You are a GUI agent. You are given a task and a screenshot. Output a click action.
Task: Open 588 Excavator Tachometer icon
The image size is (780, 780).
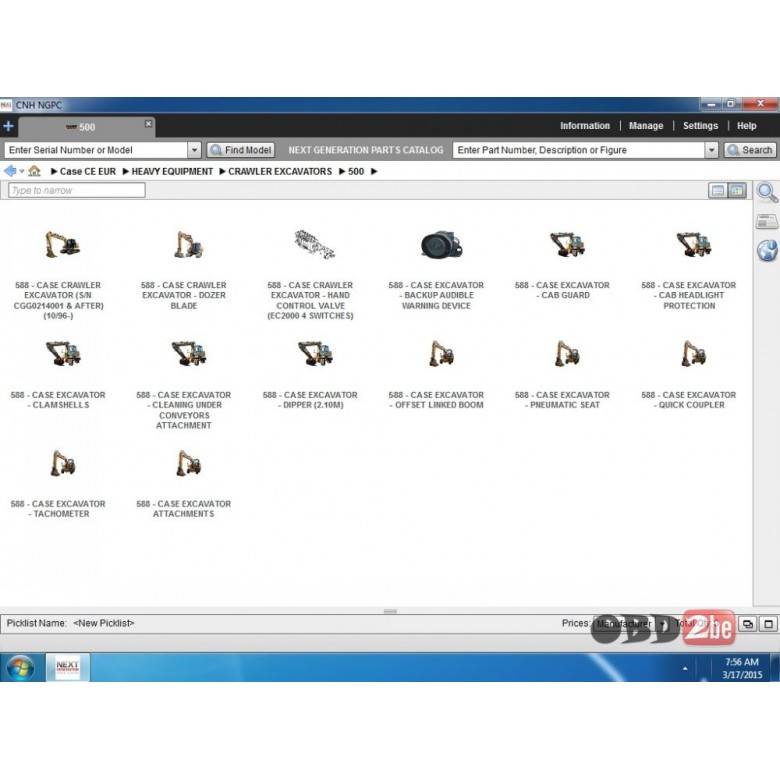click(63, 463)
